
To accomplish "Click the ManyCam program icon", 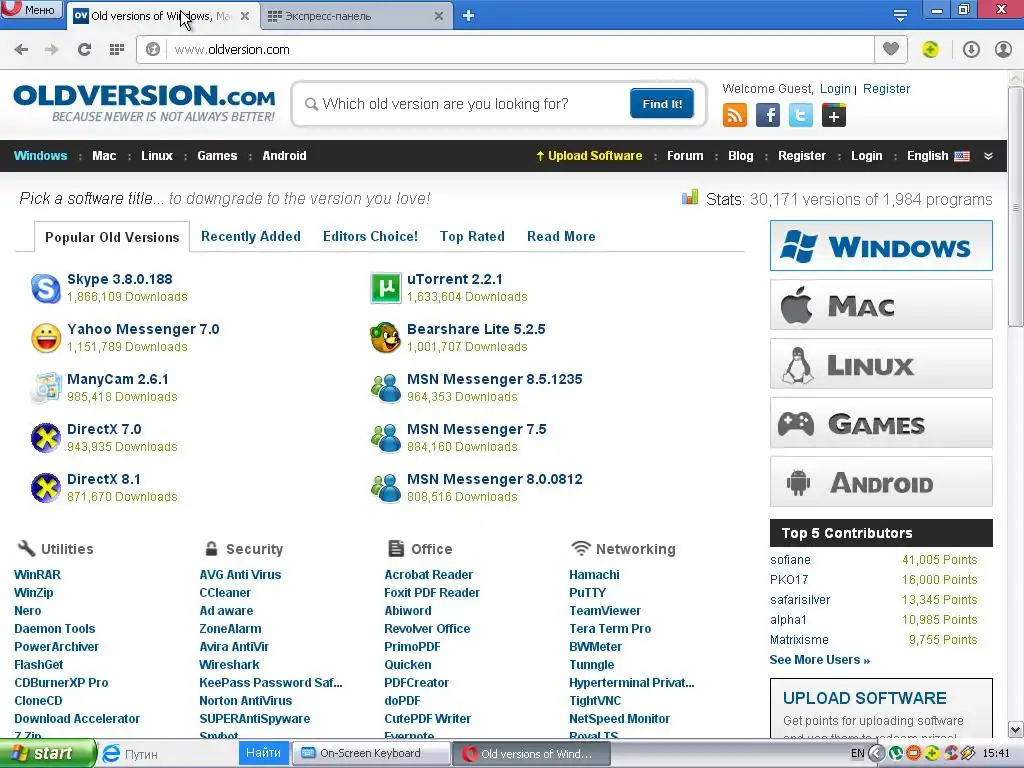I will point(46,388).
